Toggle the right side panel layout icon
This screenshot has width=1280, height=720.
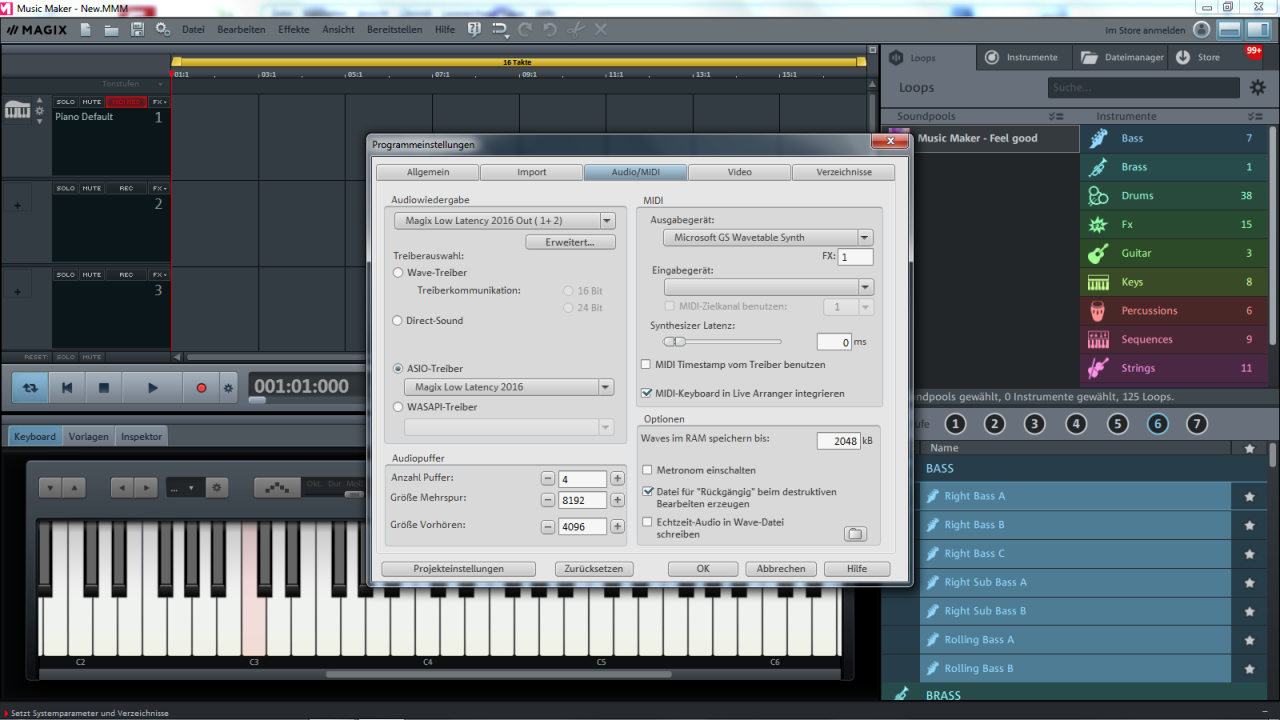click(x=1258, y=30)
